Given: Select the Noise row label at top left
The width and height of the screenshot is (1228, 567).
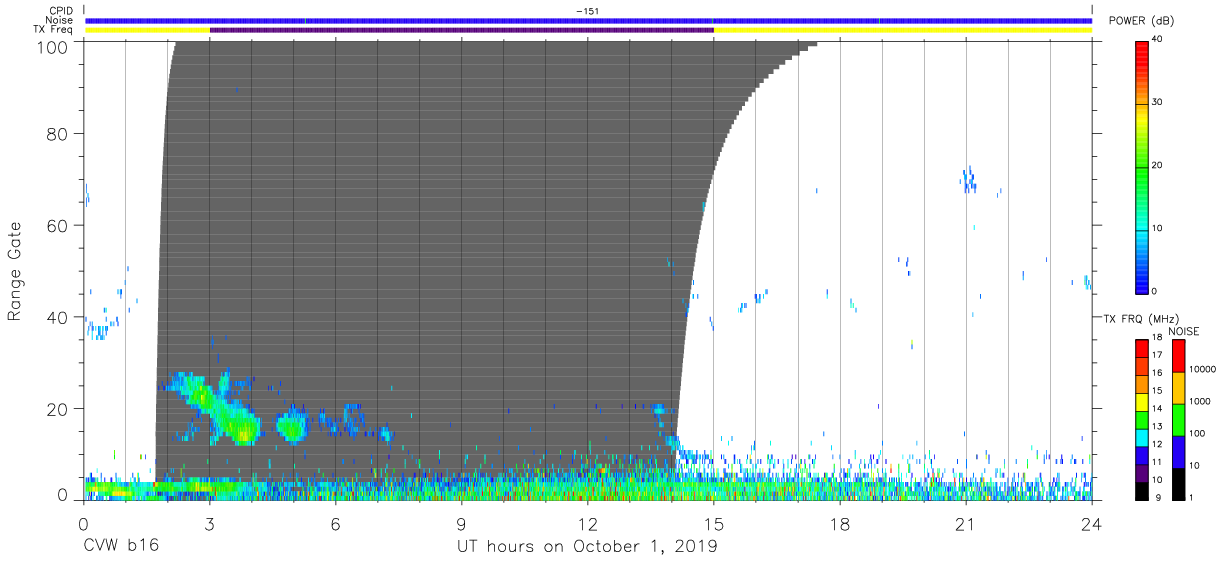Looking at the screenshot, I should click(x=61, y=20).
